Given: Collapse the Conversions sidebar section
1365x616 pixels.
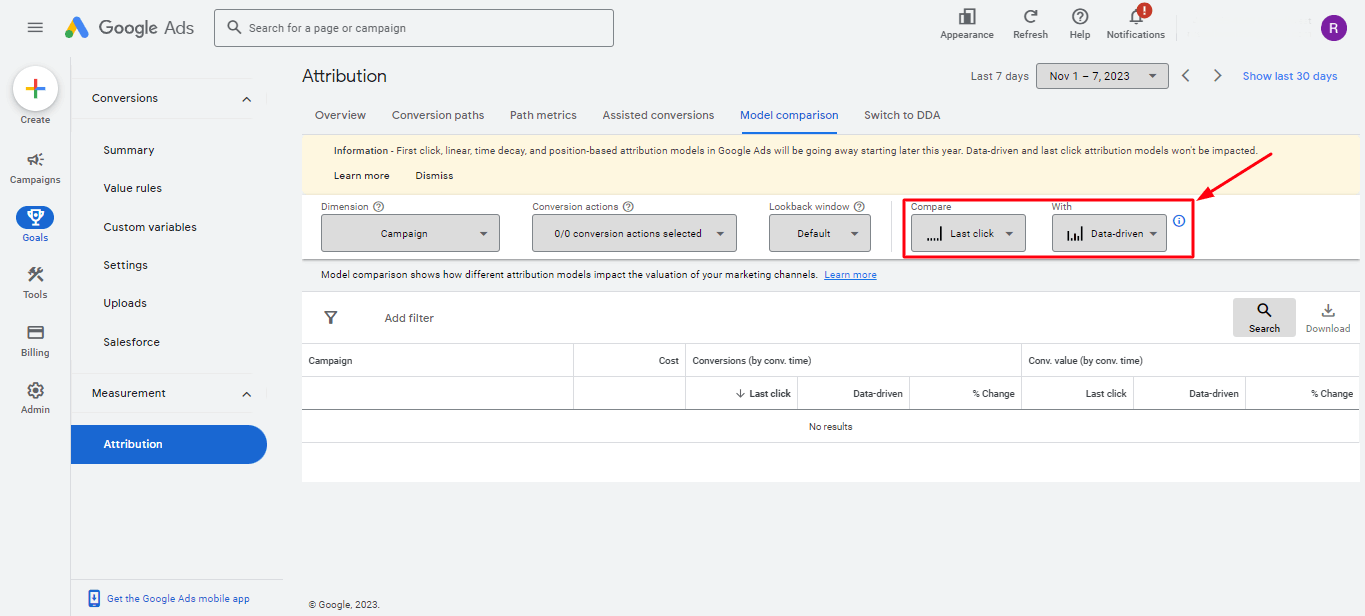Looking at the screenshot, I should (247, 99).
